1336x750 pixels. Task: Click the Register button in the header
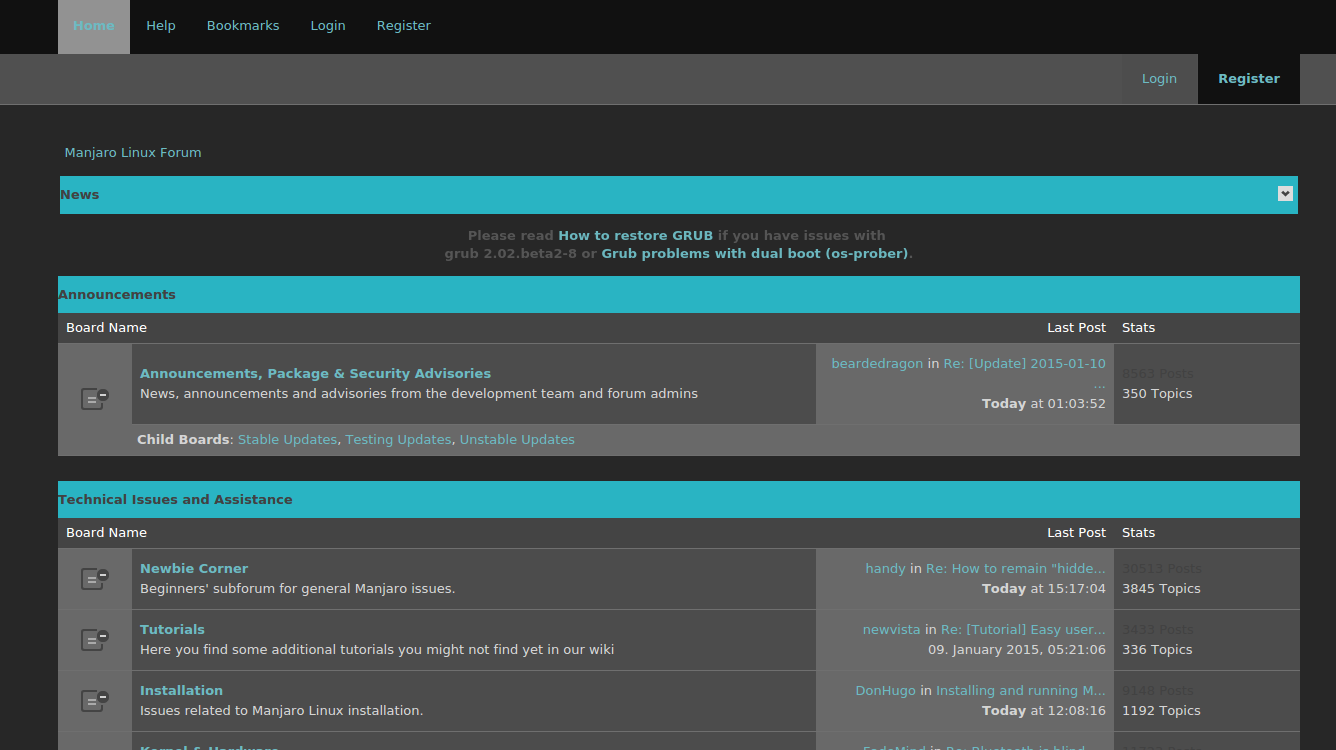pyautogui.click(x=1248, y=78)
